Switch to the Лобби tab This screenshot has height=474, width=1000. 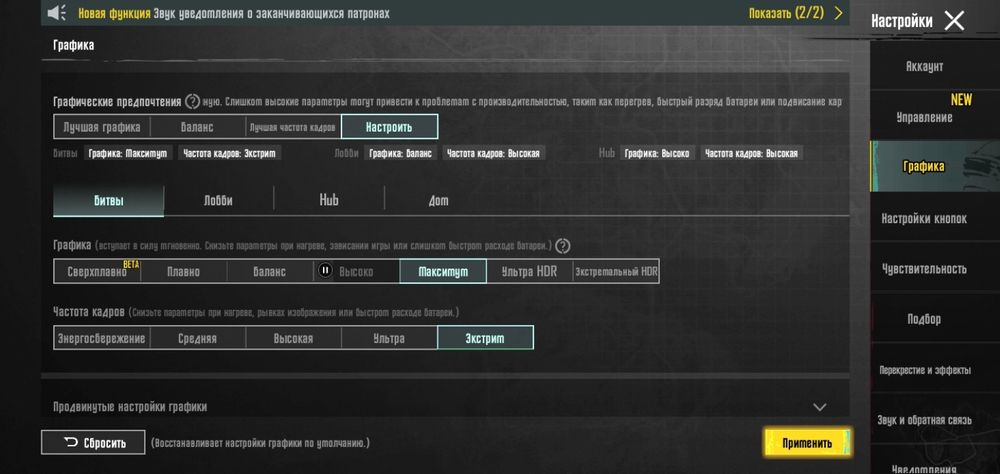click(218, 200)
